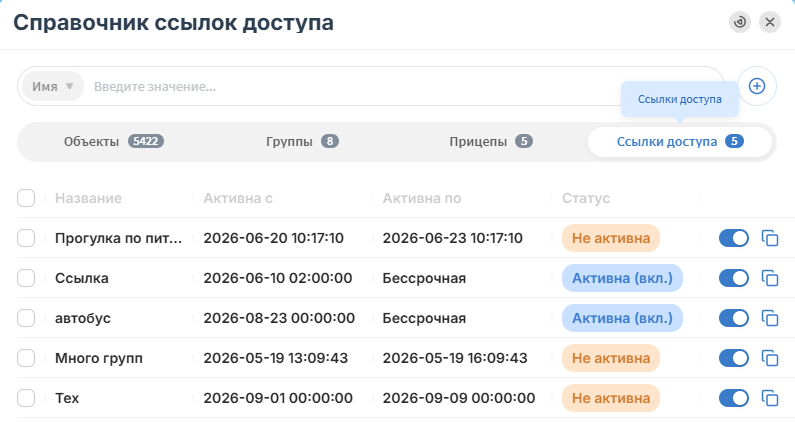The height and width of the screenshot is (433, 795).
Task: Click end date 2026-06-23 10:17:10
Action: pyautogui.click(x=452, y=238)
